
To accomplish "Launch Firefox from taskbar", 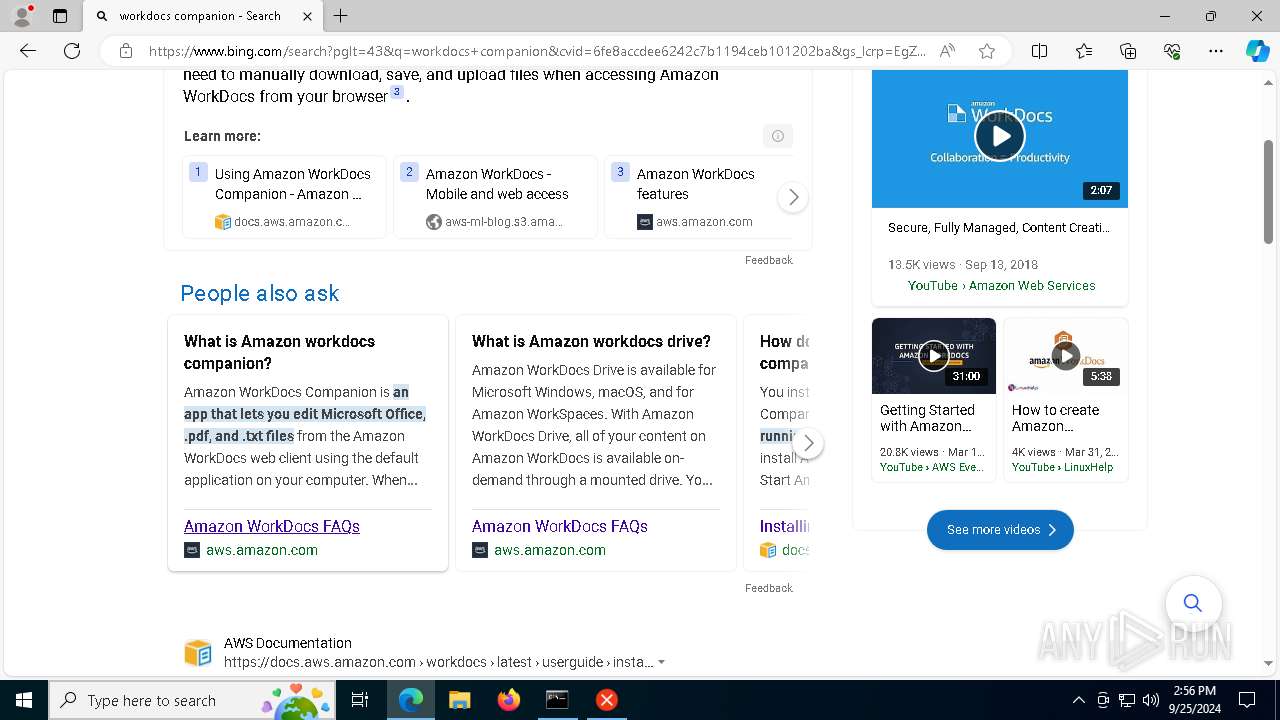I will (508, 700).
